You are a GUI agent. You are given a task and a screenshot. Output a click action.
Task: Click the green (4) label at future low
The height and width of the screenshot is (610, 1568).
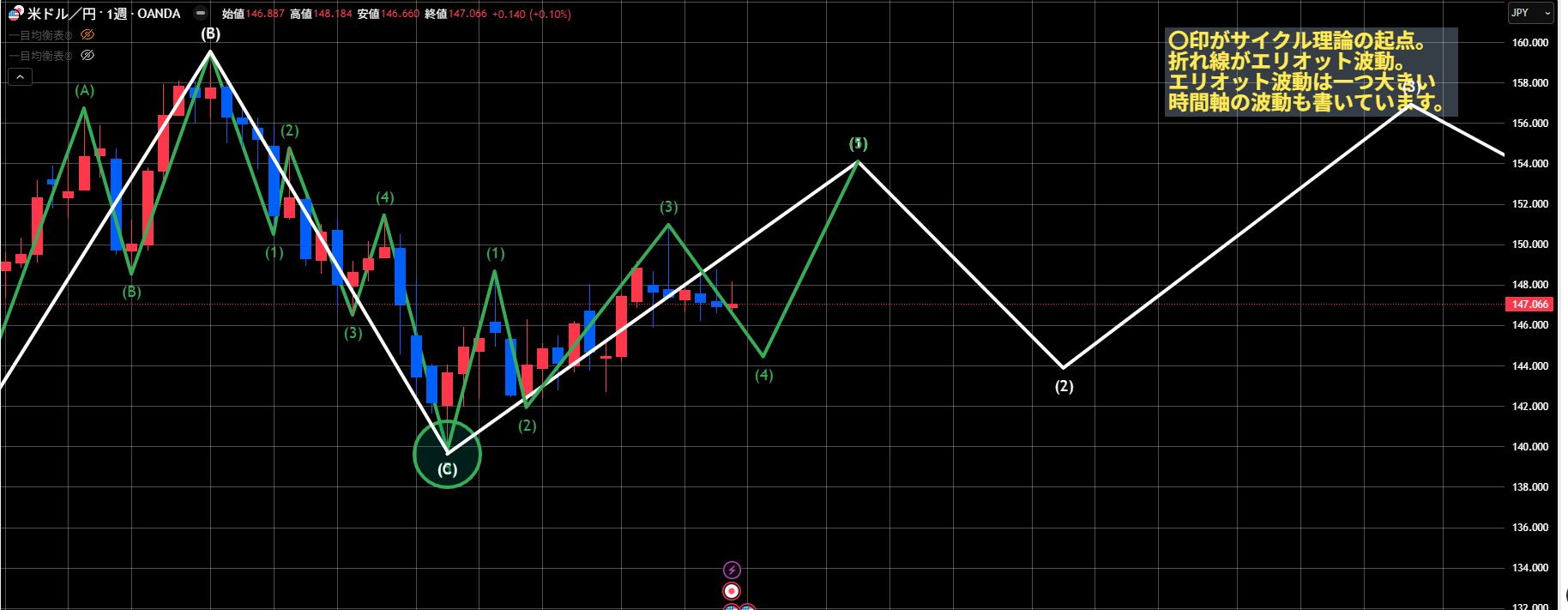(763, 375)
